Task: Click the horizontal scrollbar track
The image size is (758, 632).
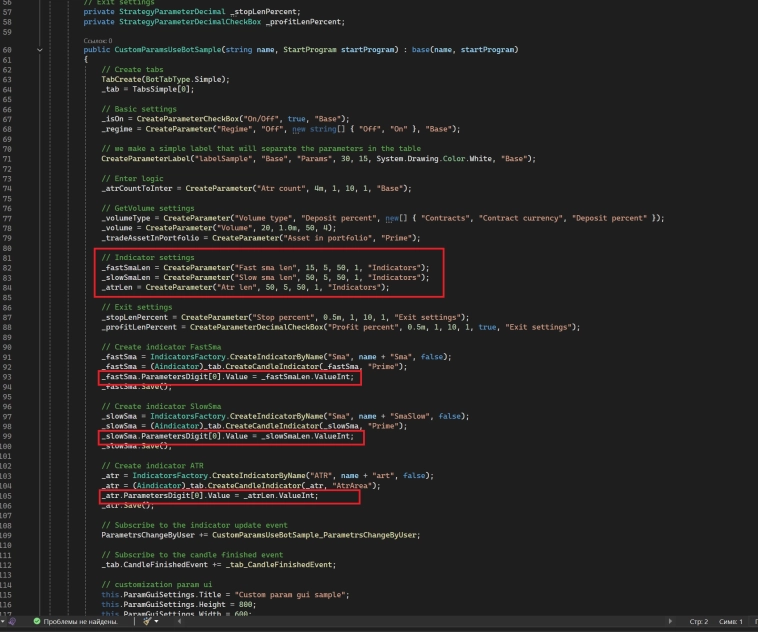Action: pos(400,621)
